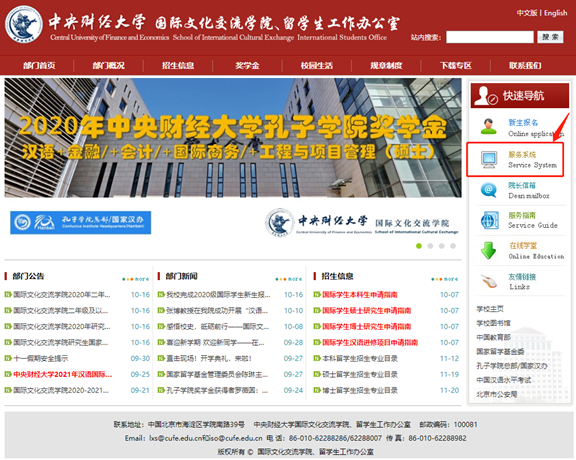Image resolution: width=576 pixels, height=460 pixels.
Task: Expand more under 招生信息 section
Action: coord(444,279)
